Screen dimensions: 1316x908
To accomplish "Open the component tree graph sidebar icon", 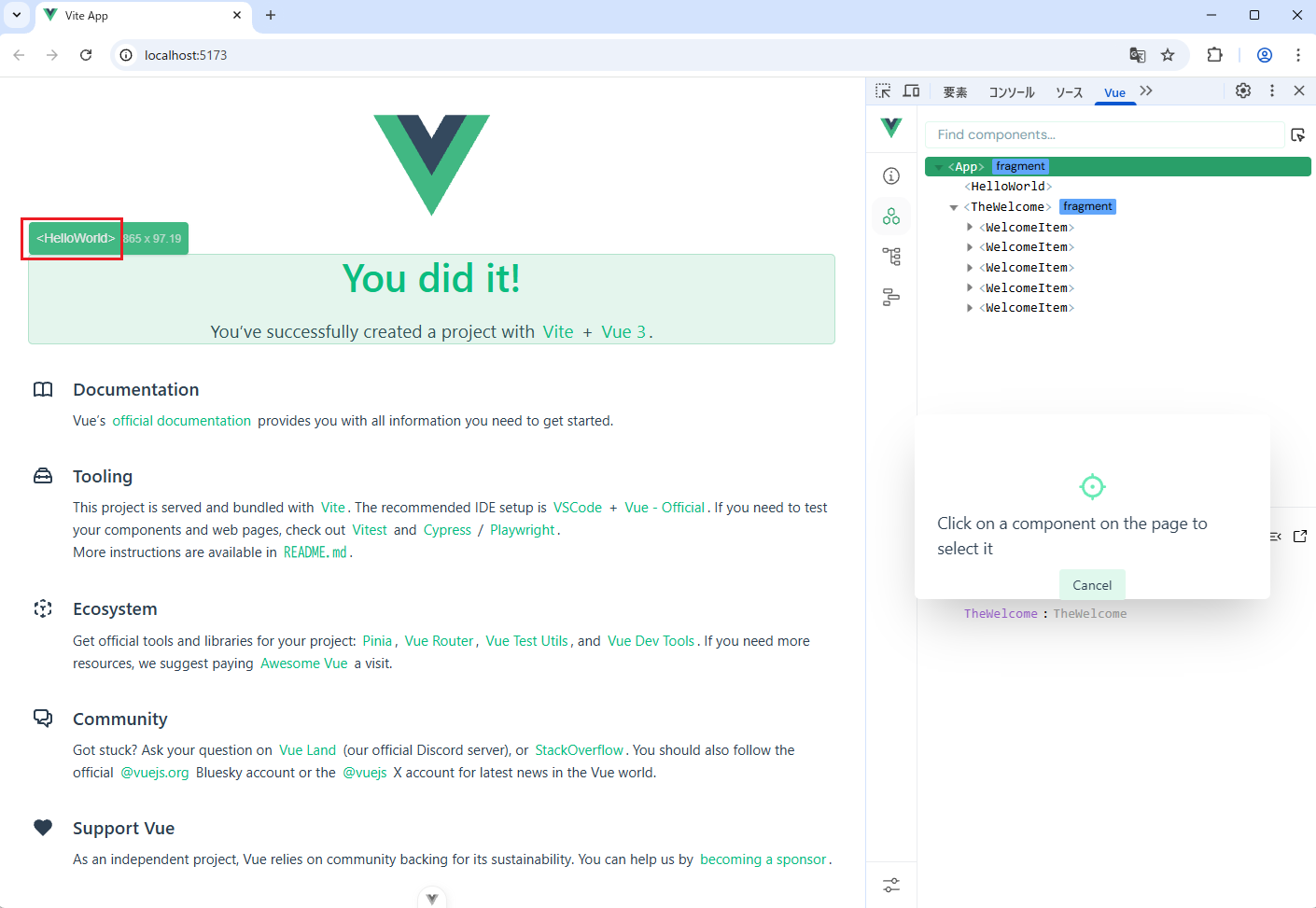I will (891, 257).
